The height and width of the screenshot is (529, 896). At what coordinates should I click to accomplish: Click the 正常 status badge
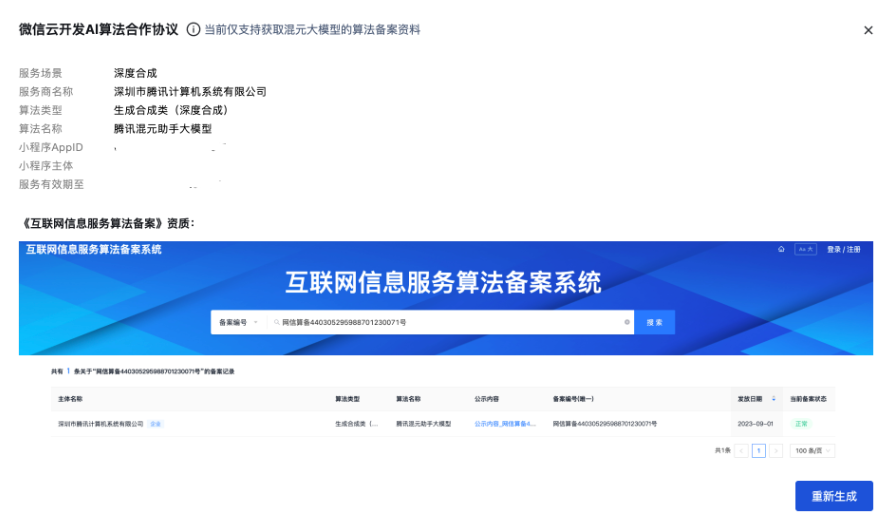[801, 424]
